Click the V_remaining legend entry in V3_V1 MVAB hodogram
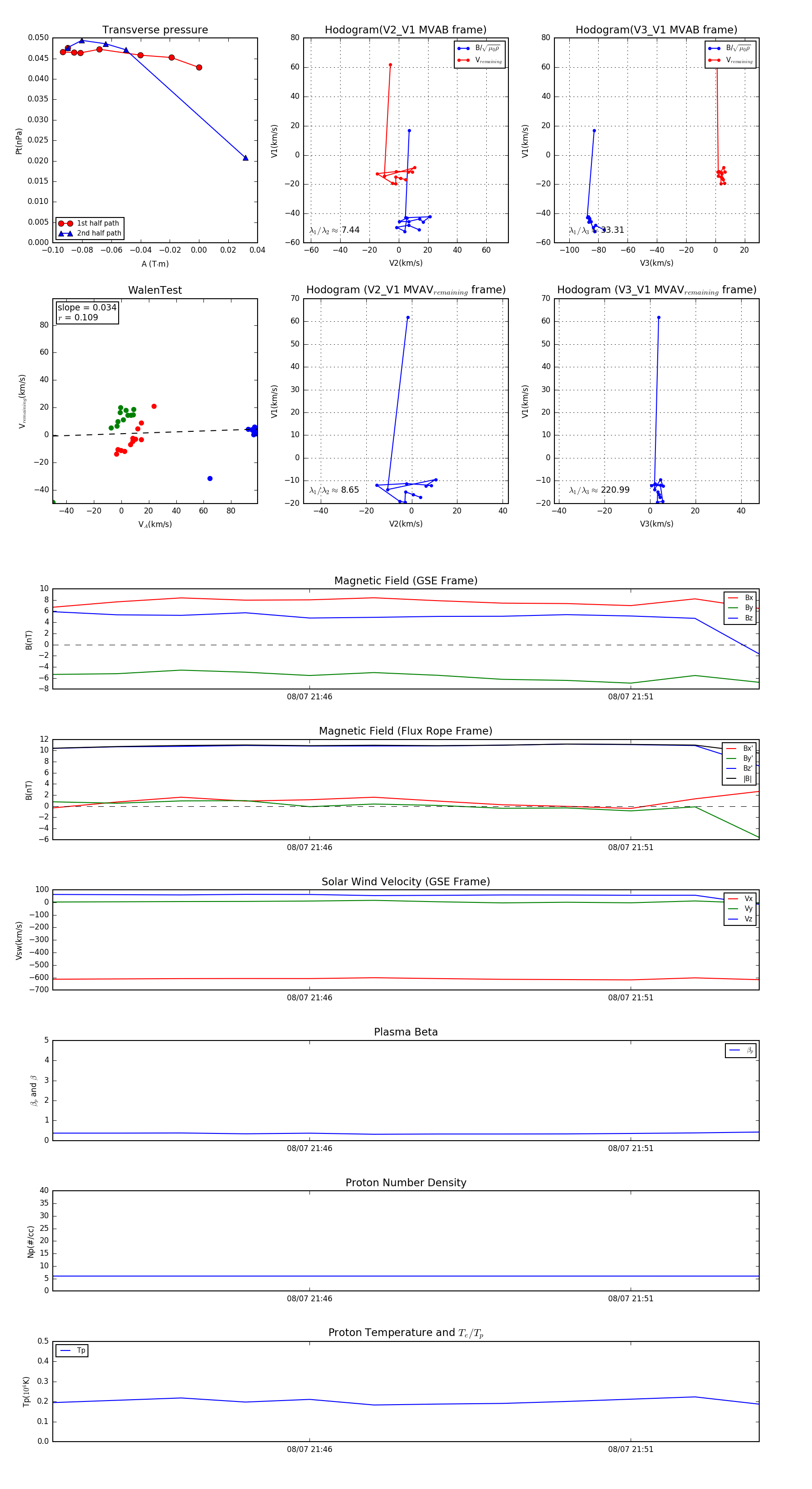Image resolution: width=812 pixels, height=1489 pixels. tap(730, 60)
